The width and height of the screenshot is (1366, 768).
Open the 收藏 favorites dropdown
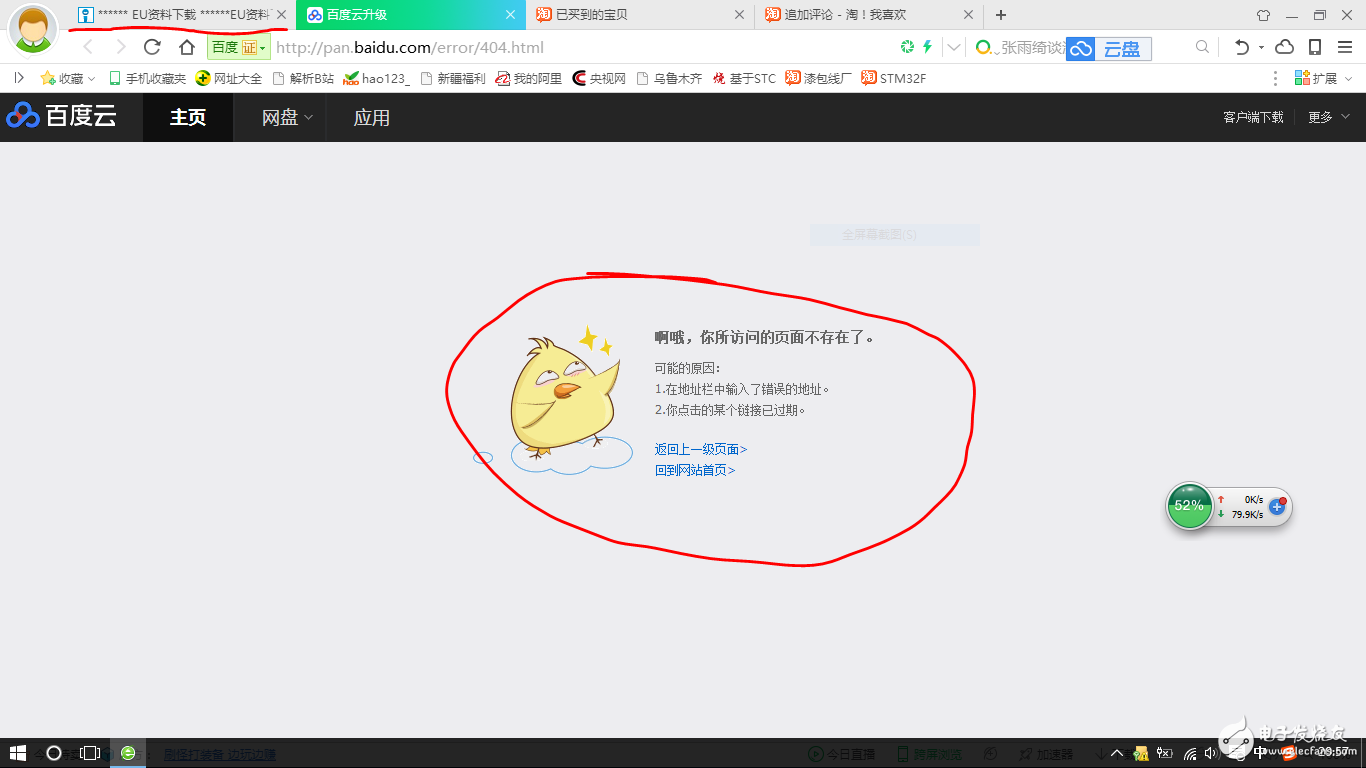tap(67, 78)
